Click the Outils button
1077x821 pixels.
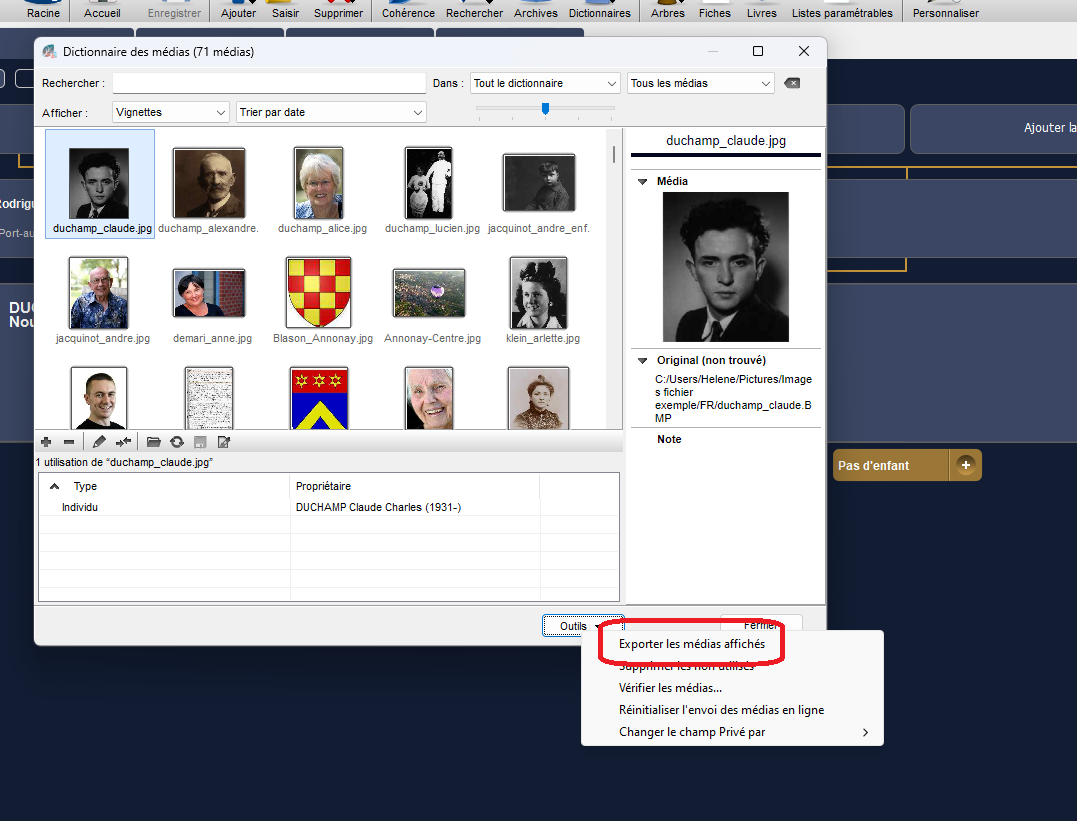coord(582,626)
